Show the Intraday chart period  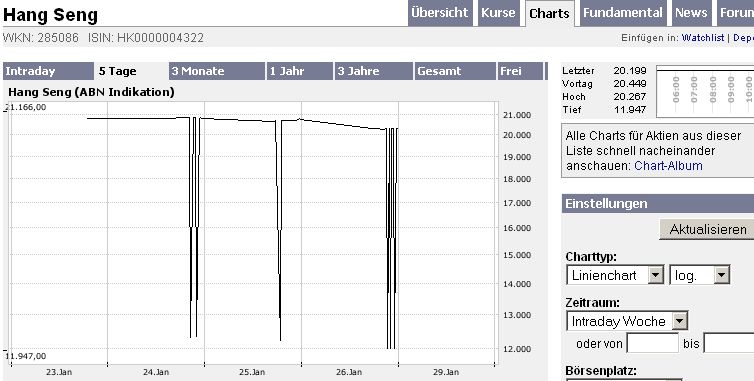(48, 71)
